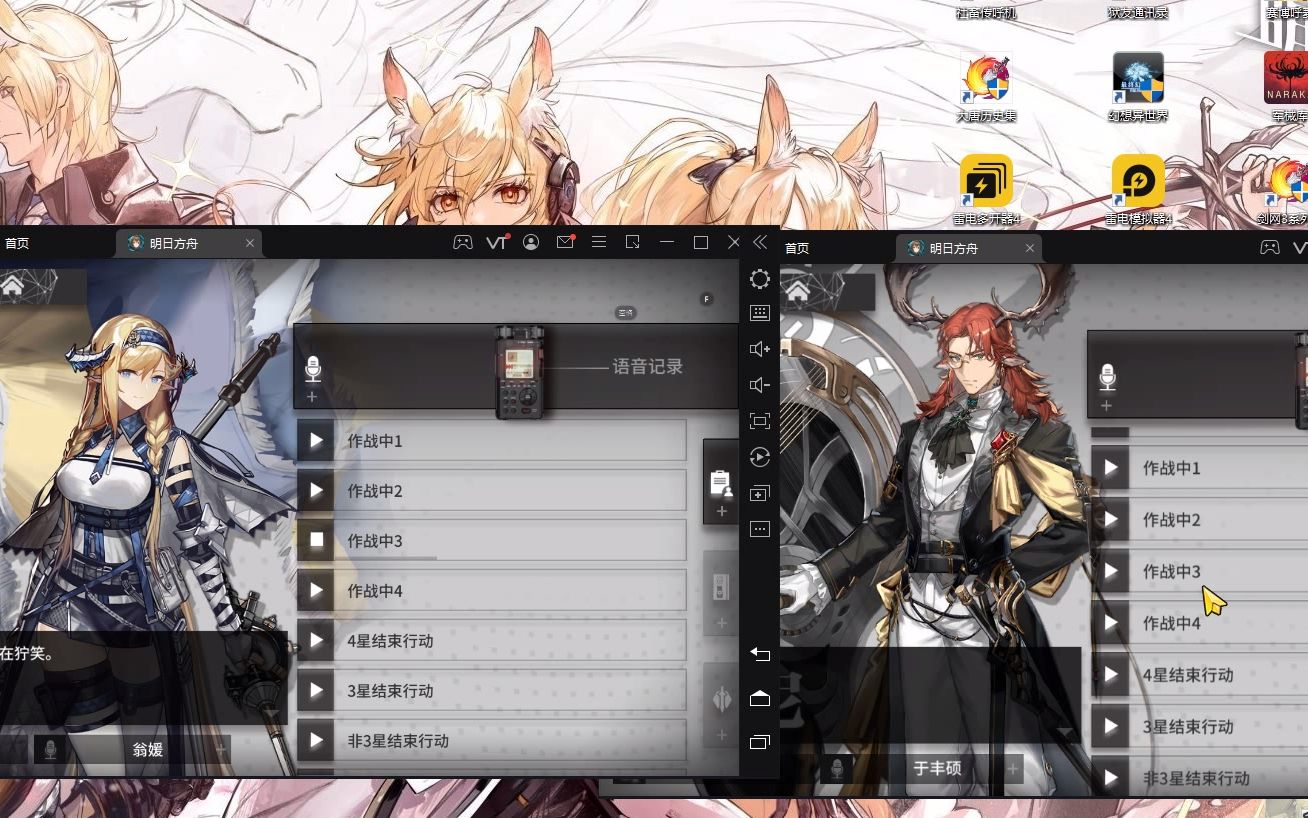This screenshot has height=818, width=1308.
Task: Go home via house icon in left game
Action: tap(13, 286)
